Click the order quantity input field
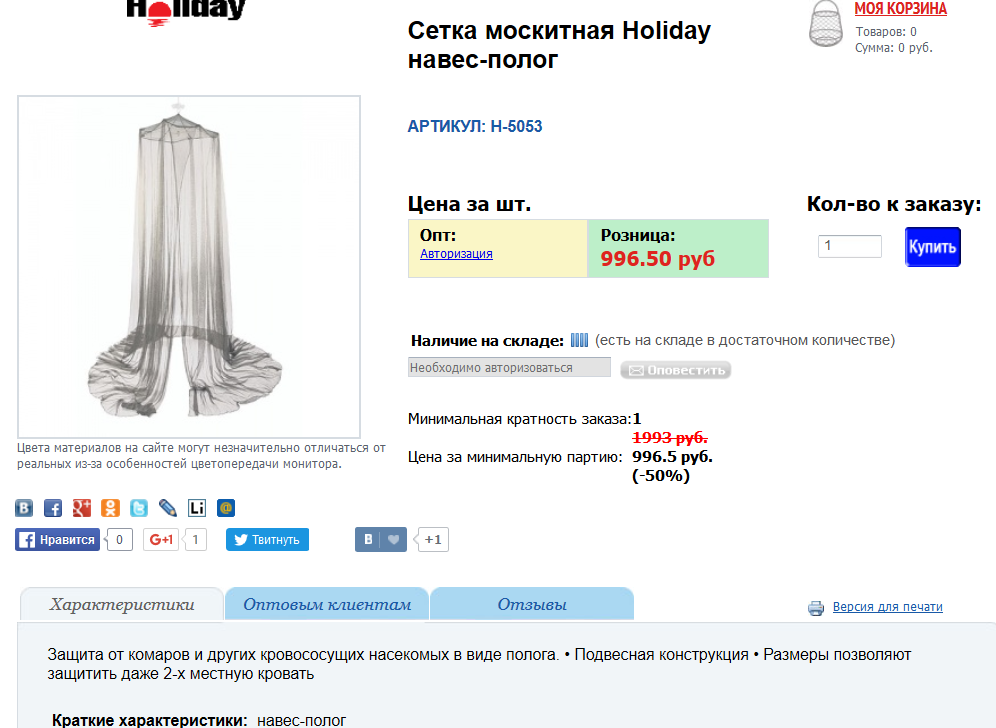The width and height of the screenshot is (996, 728). (x=850, y=246)
